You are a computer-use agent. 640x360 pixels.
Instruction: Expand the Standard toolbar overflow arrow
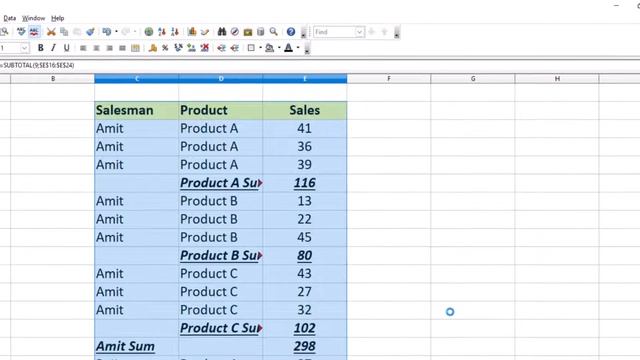303,33
